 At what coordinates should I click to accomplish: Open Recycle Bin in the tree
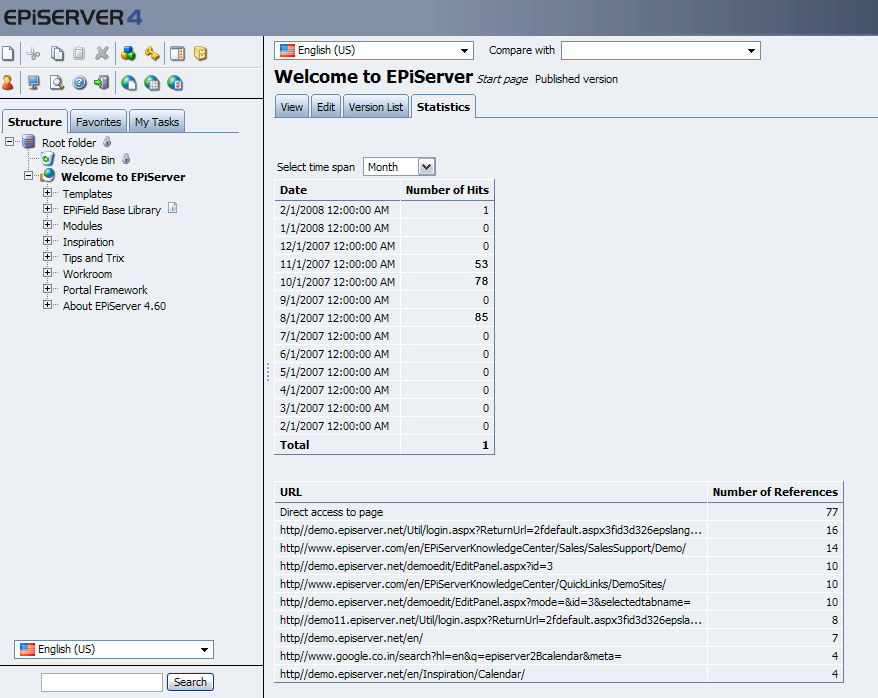coord(87,160)
